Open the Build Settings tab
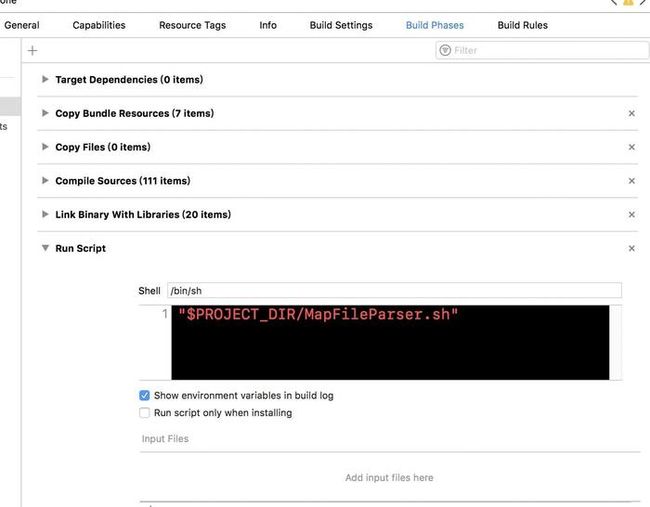Image resolution: width=650 pixels, height=507 pixels. (x=341, y=25)
